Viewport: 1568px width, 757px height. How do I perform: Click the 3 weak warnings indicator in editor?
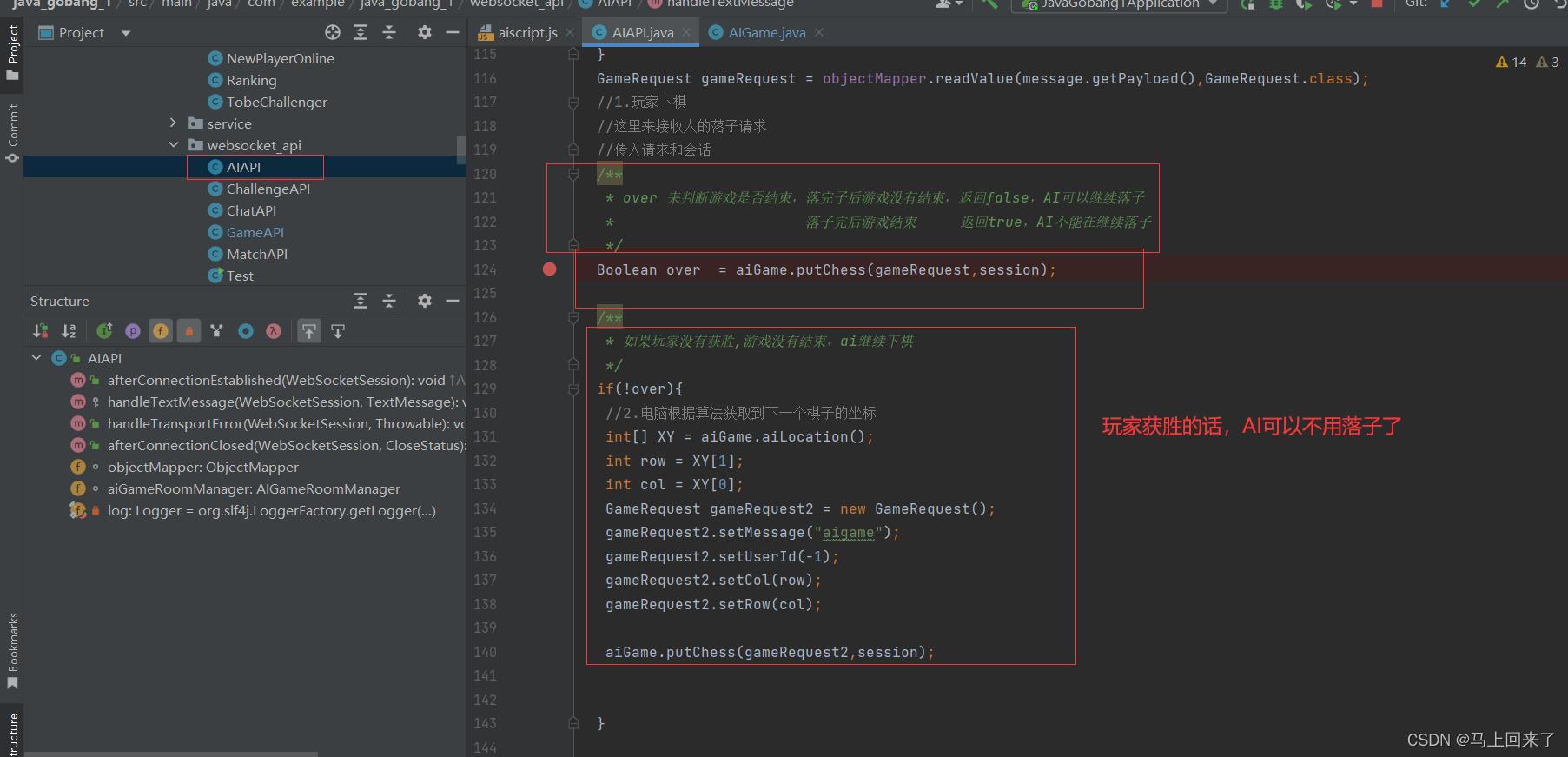pyautogui.click(x=1548, y=62)
